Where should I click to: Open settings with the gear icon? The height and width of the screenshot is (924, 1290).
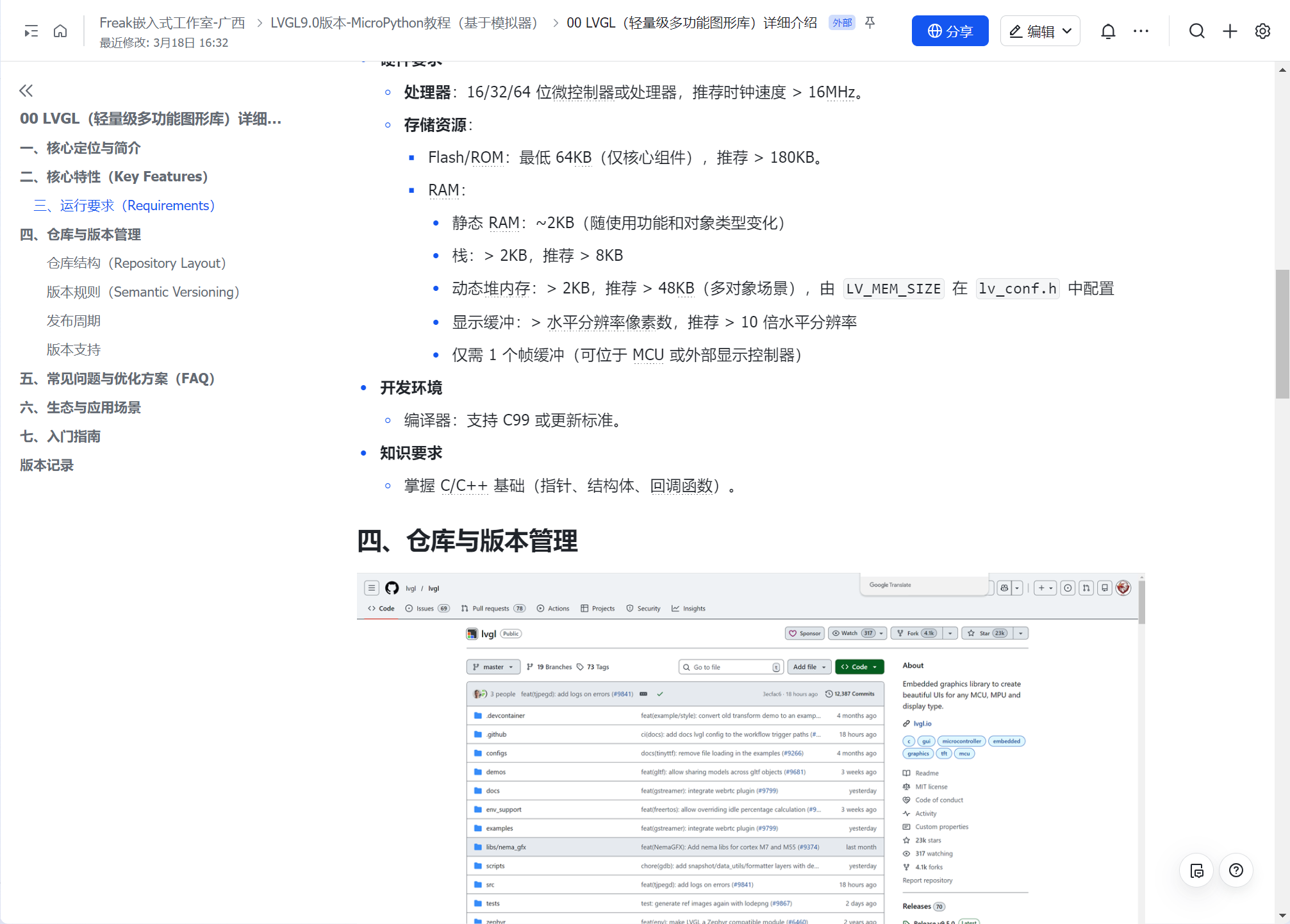[1262, 30]
